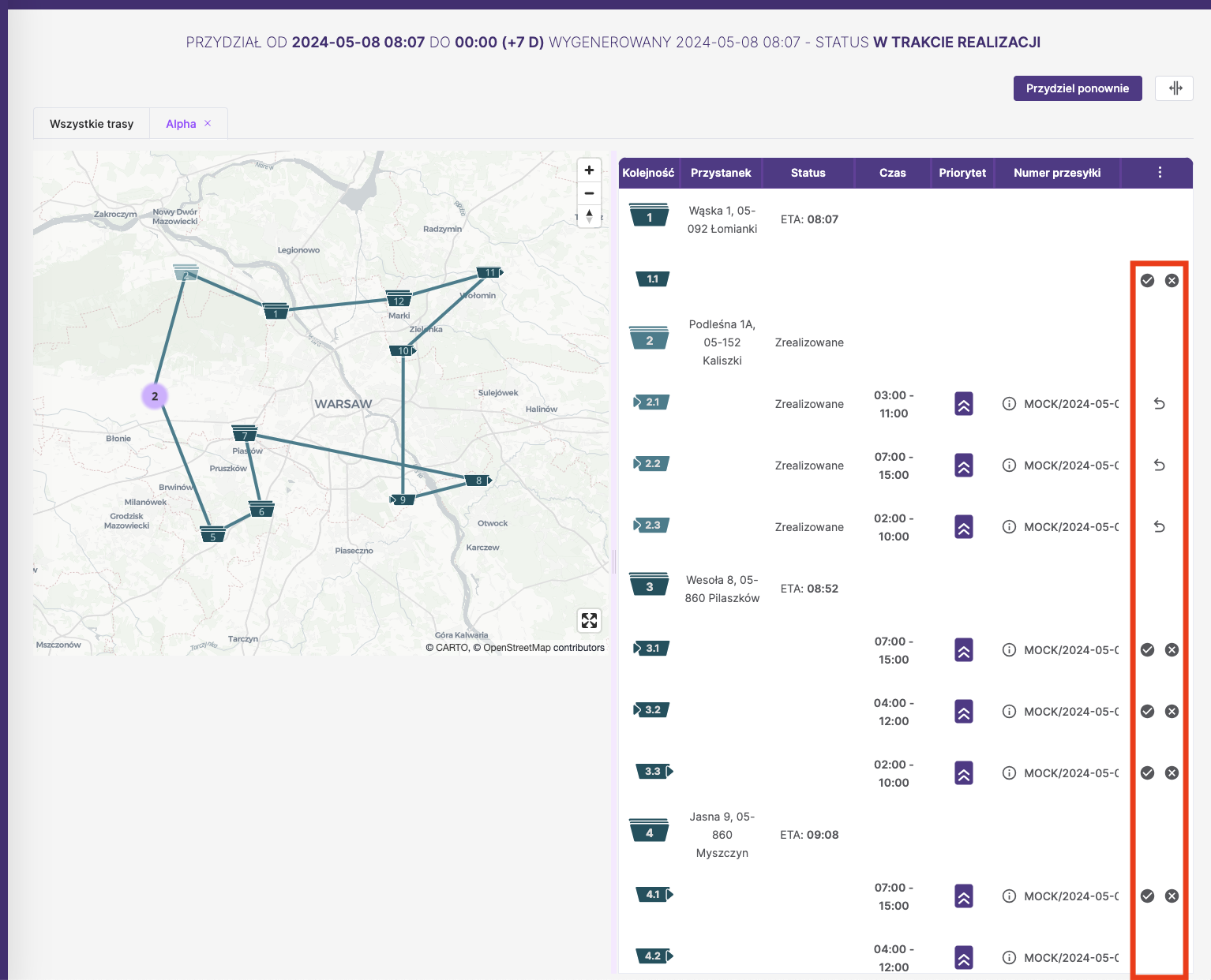Click the map zoom out minus button
The image size is (1211, 980).
click(x=589, y=193)
